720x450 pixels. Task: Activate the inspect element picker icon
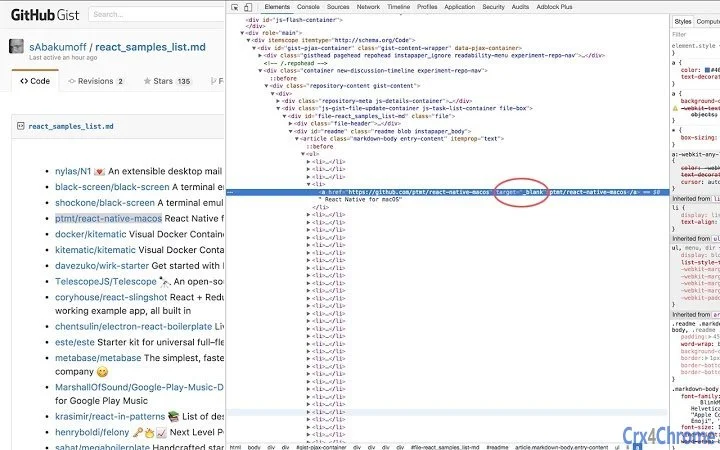point(235,7)
